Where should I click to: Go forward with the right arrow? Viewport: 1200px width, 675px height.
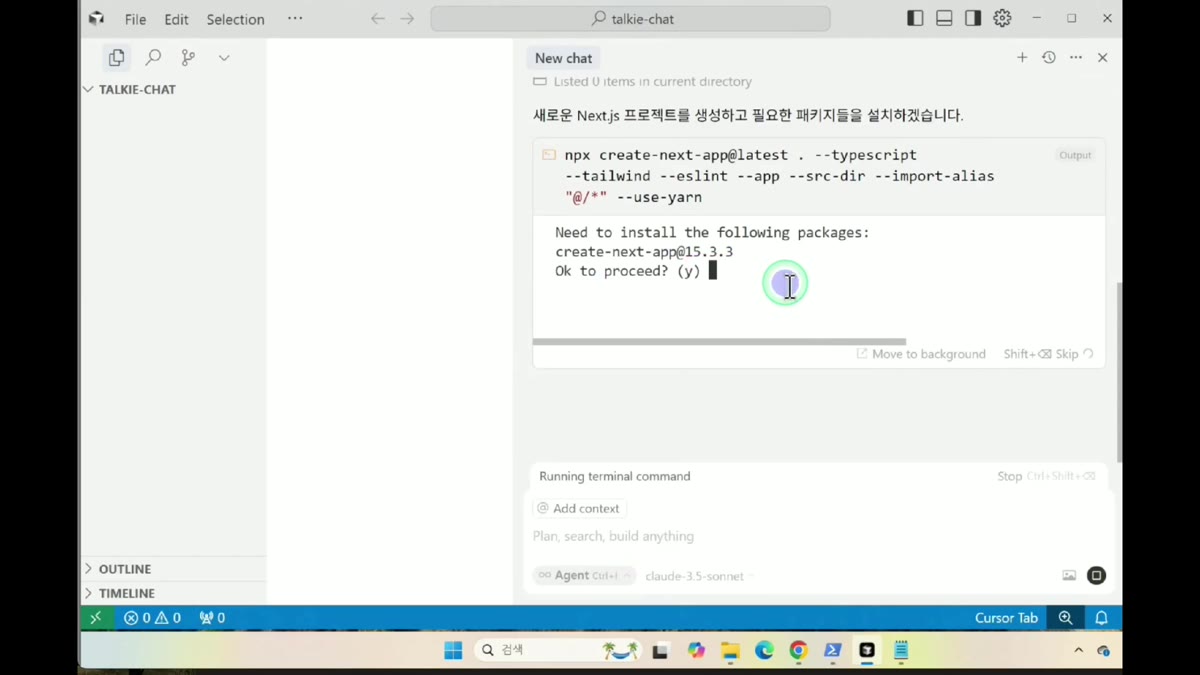tap(407, 19)
